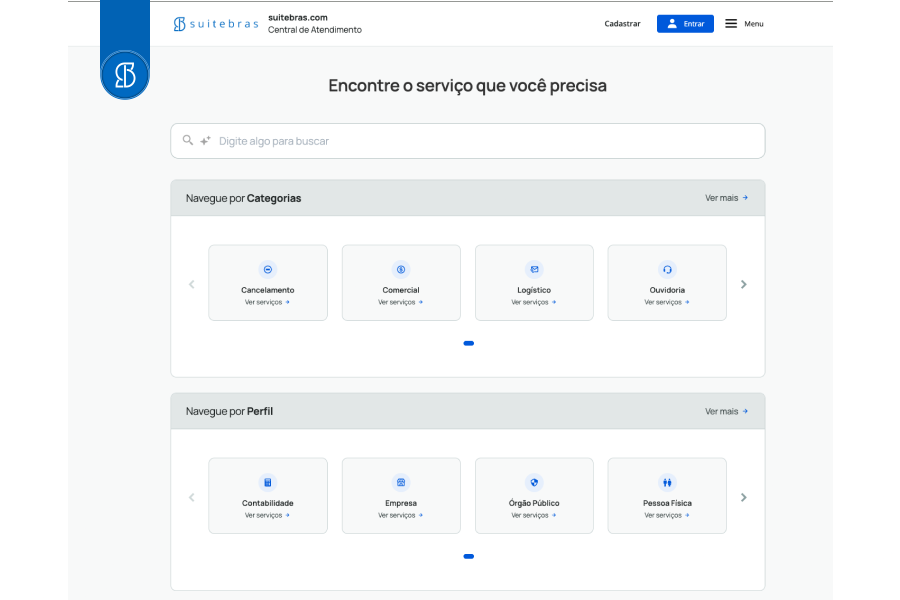Select the Comercial category icon
This screenshot has width=900, height=600.
[400, 268]
